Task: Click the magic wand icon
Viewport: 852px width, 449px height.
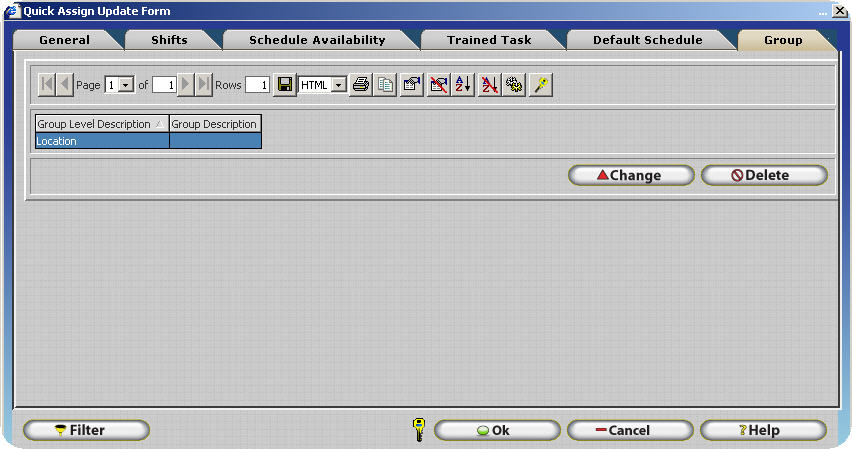Action: tap(541, 85)
